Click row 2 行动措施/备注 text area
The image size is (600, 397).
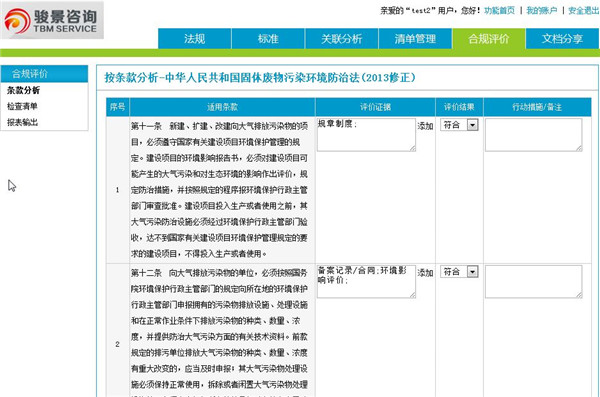533,281
